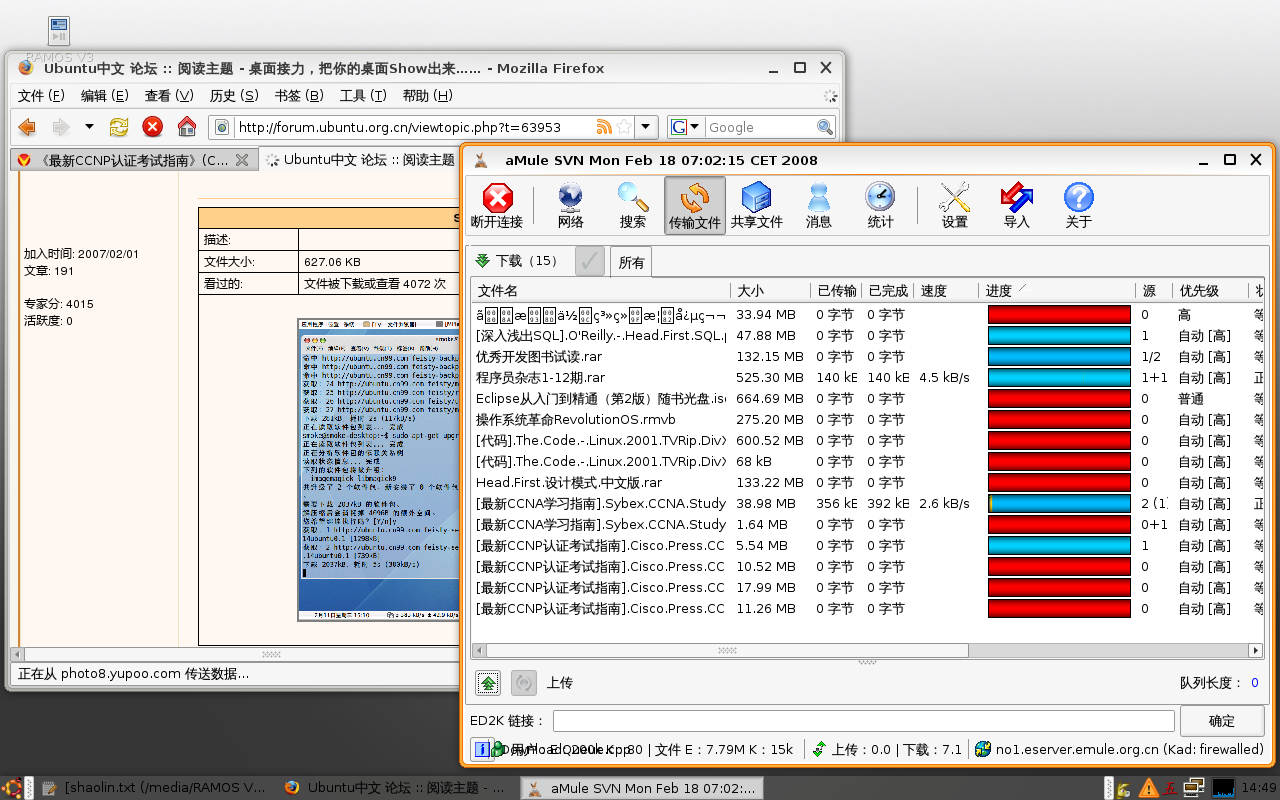Expand the URL bar history dropdown
1280x800 pixels.
click(647, 127)
